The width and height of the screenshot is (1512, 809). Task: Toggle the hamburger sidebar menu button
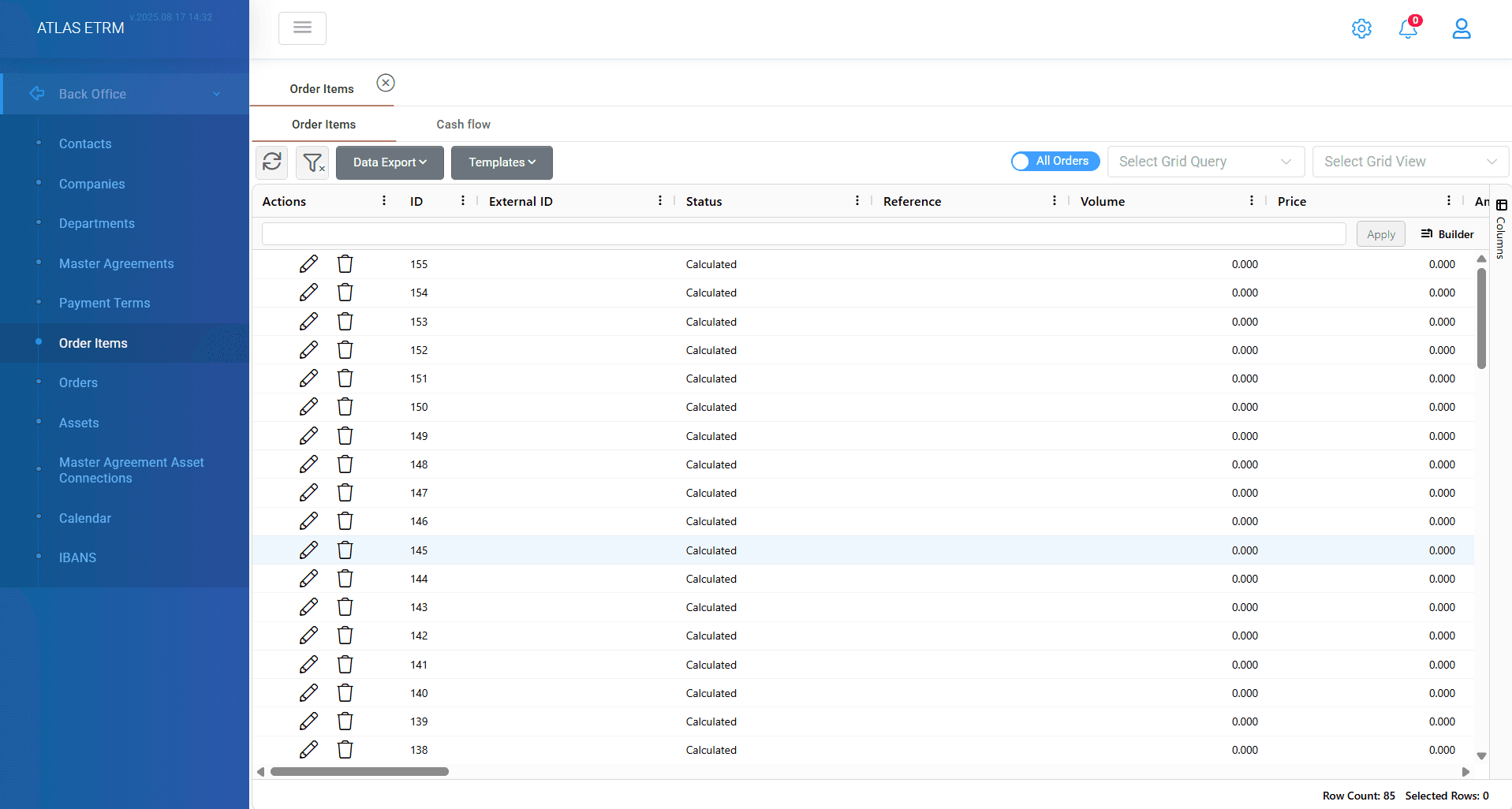(x=302, y=28)
